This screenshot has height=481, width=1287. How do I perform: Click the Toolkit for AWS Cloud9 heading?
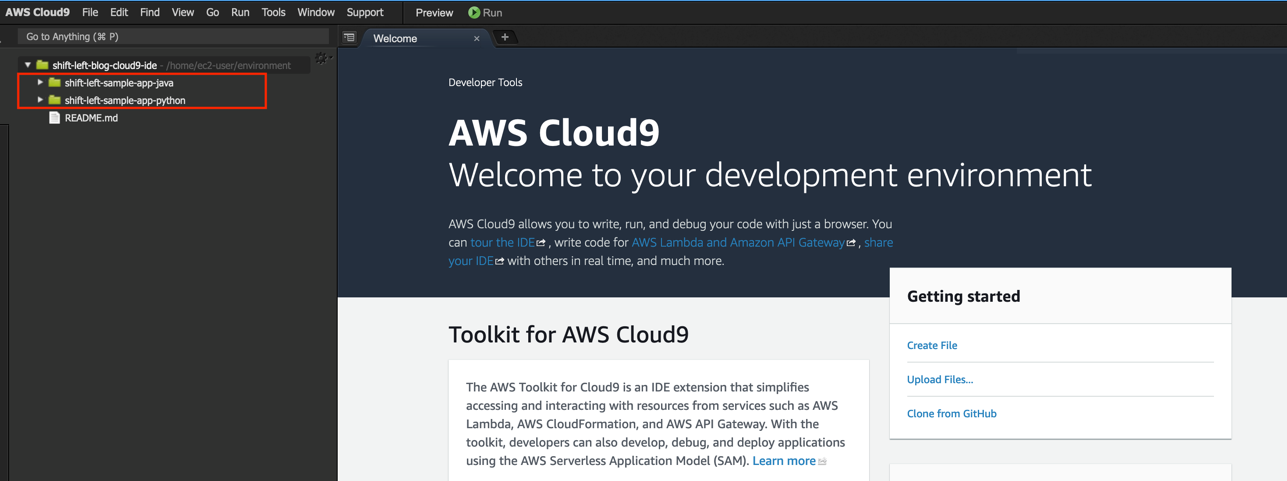tap(568, 334)
